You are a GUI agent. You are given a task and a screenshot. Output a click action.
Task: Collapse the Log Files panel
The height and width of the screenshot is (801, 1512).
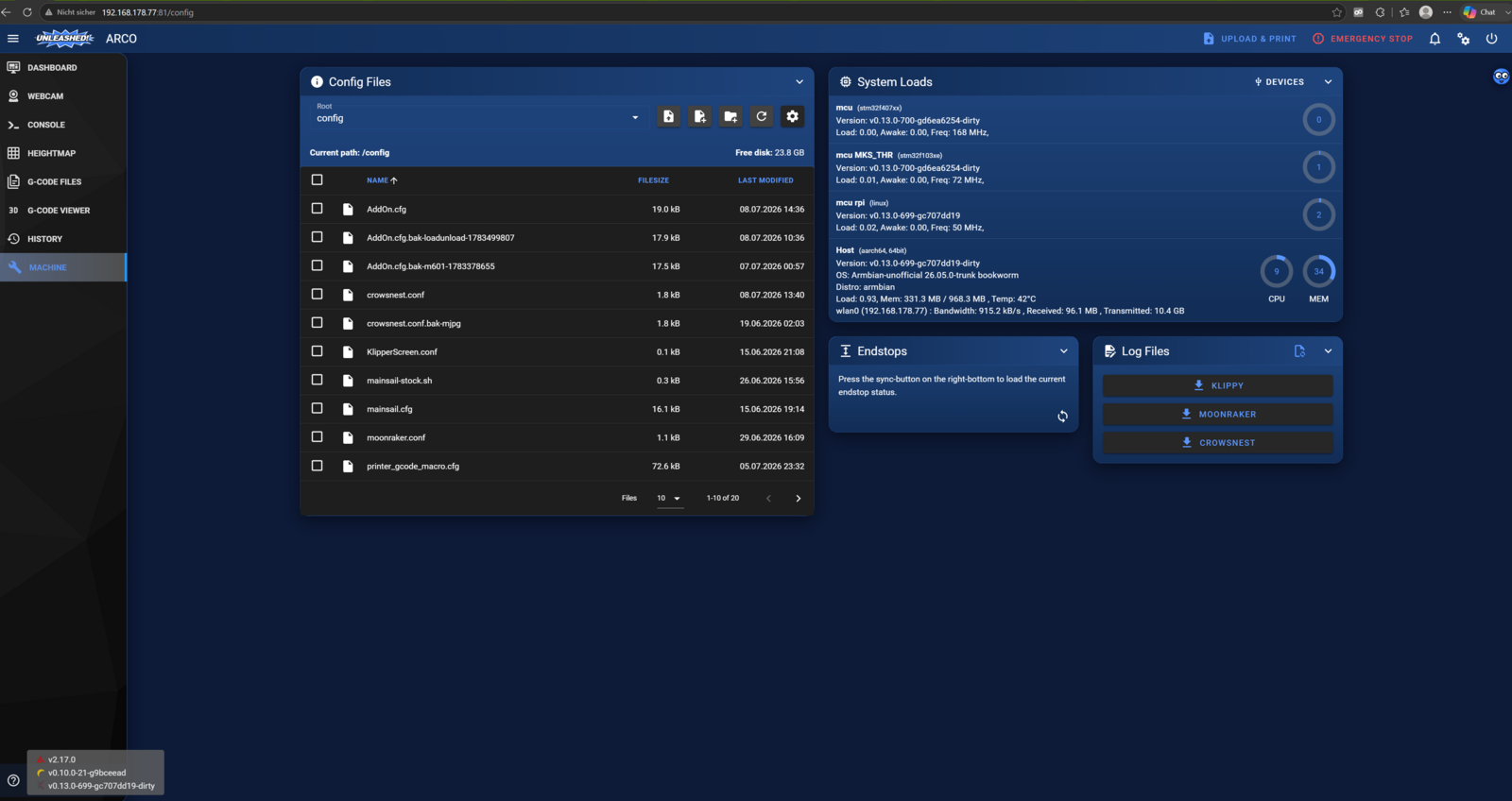(1328, 351)
